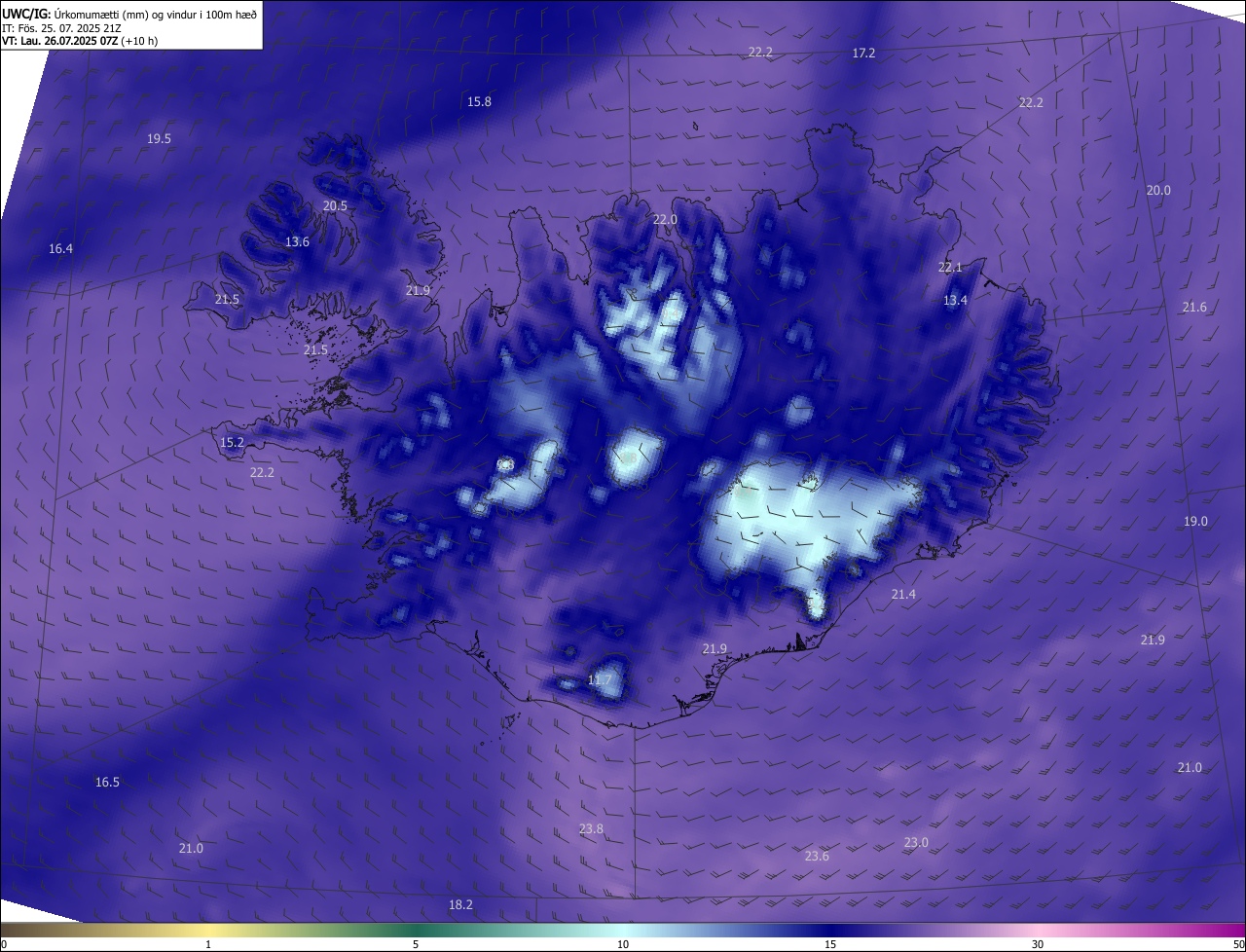This screenshot has width=1246, height=952.
Task: Click the map title line starting 'UWC/IG: Úrkomumætti'
Action: [129, 14]
